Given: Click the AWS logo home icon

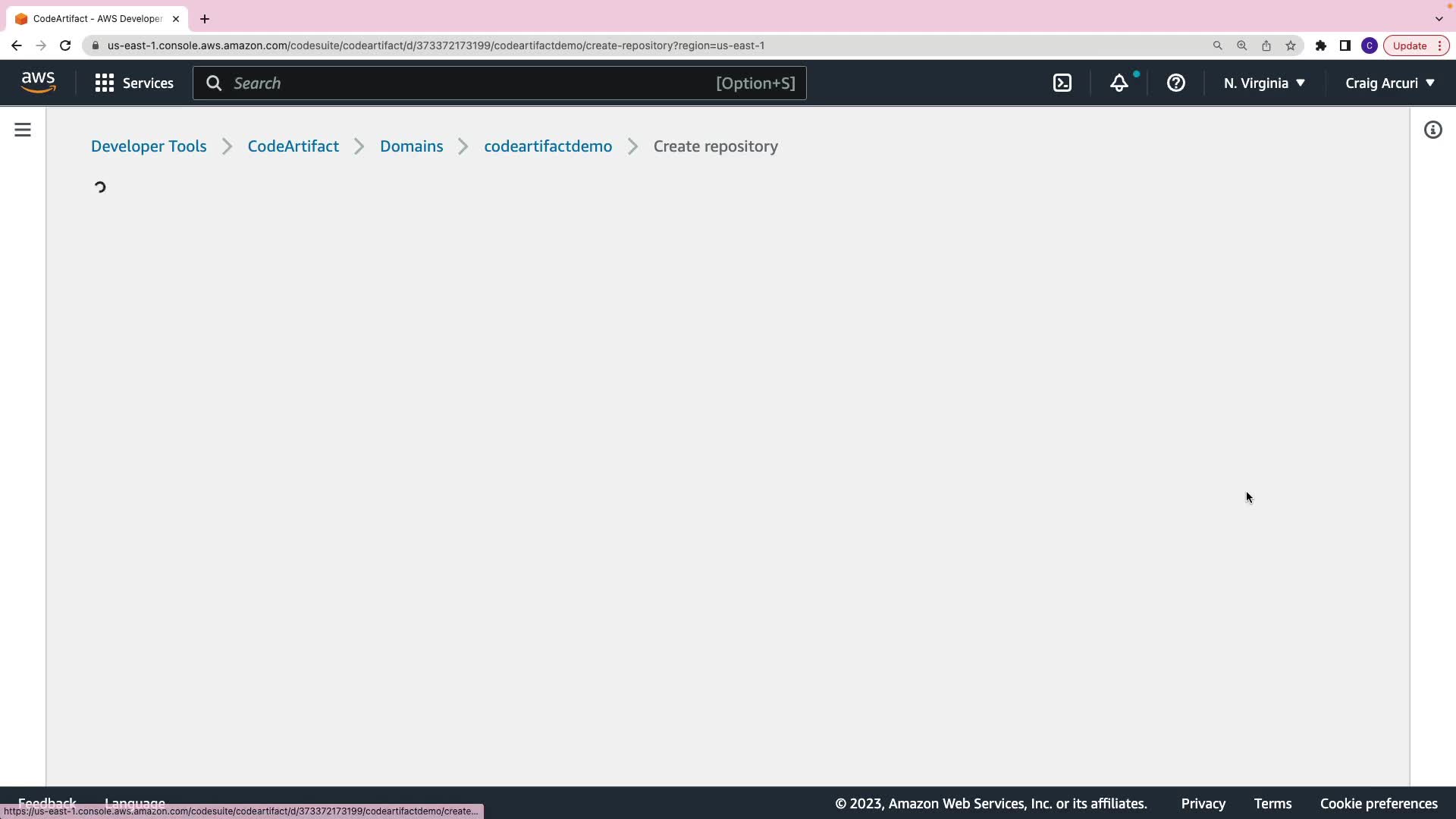Looking at the screenshot, I should point(38,82).
